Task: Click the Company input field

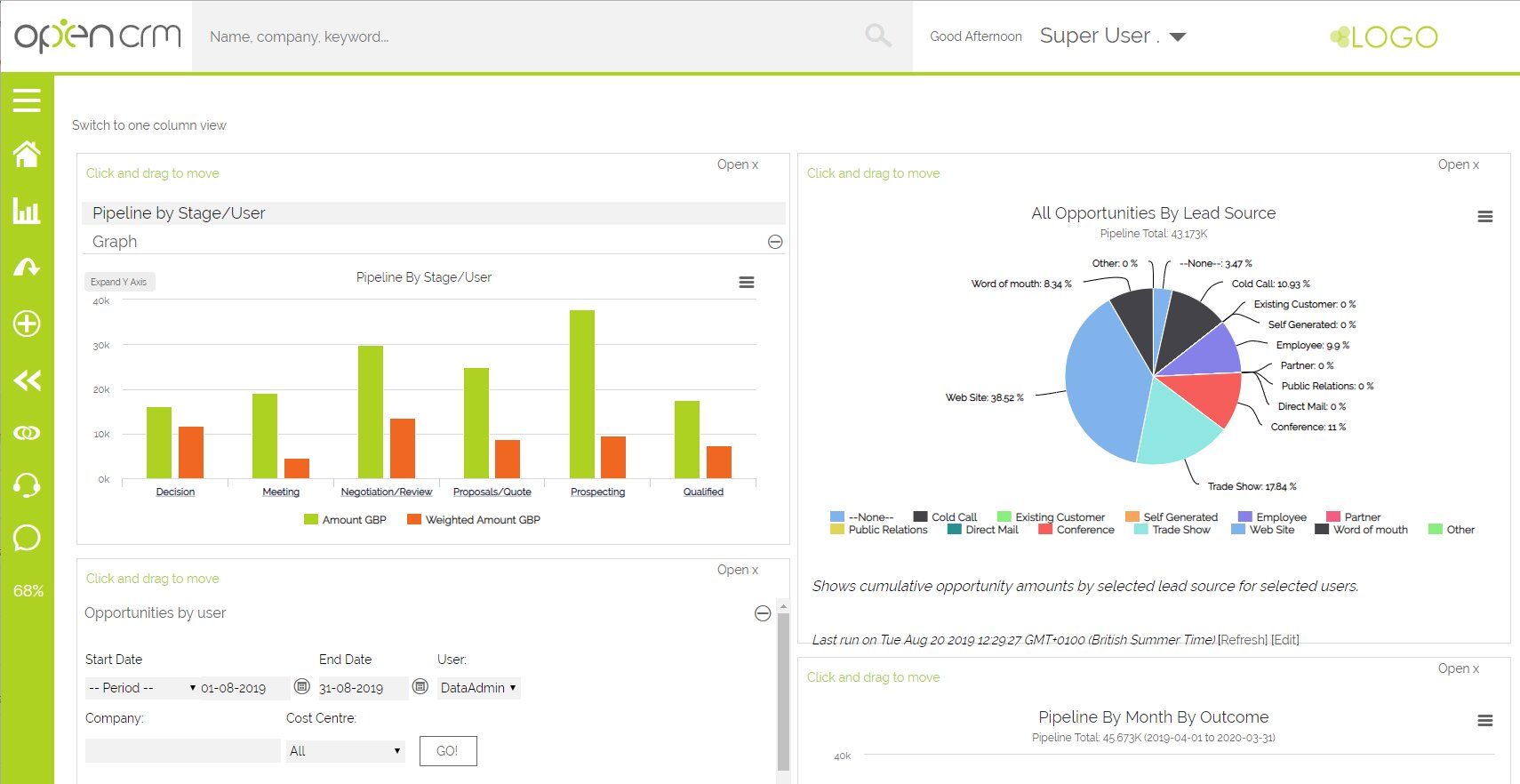Action: pos(182,751)
